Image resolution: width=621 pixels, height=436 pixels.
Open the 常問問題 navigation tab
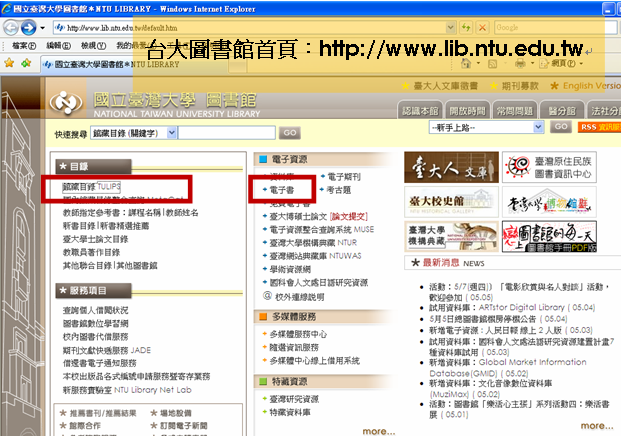tap(514, 111)
